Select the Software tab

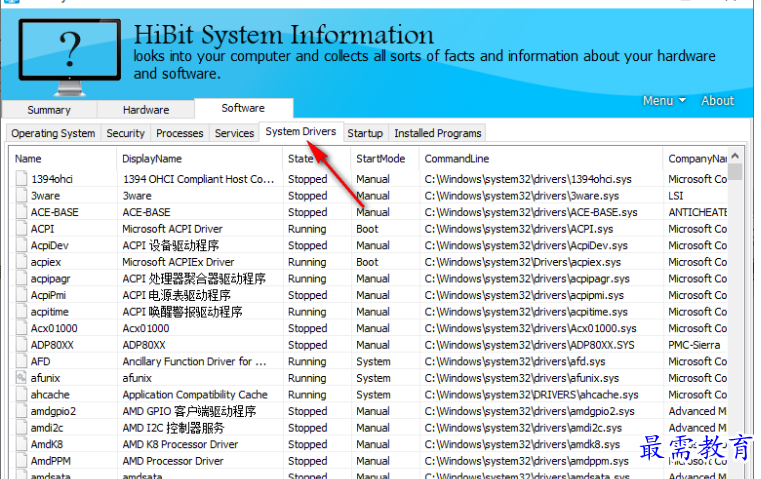click(x=243, y=108)
